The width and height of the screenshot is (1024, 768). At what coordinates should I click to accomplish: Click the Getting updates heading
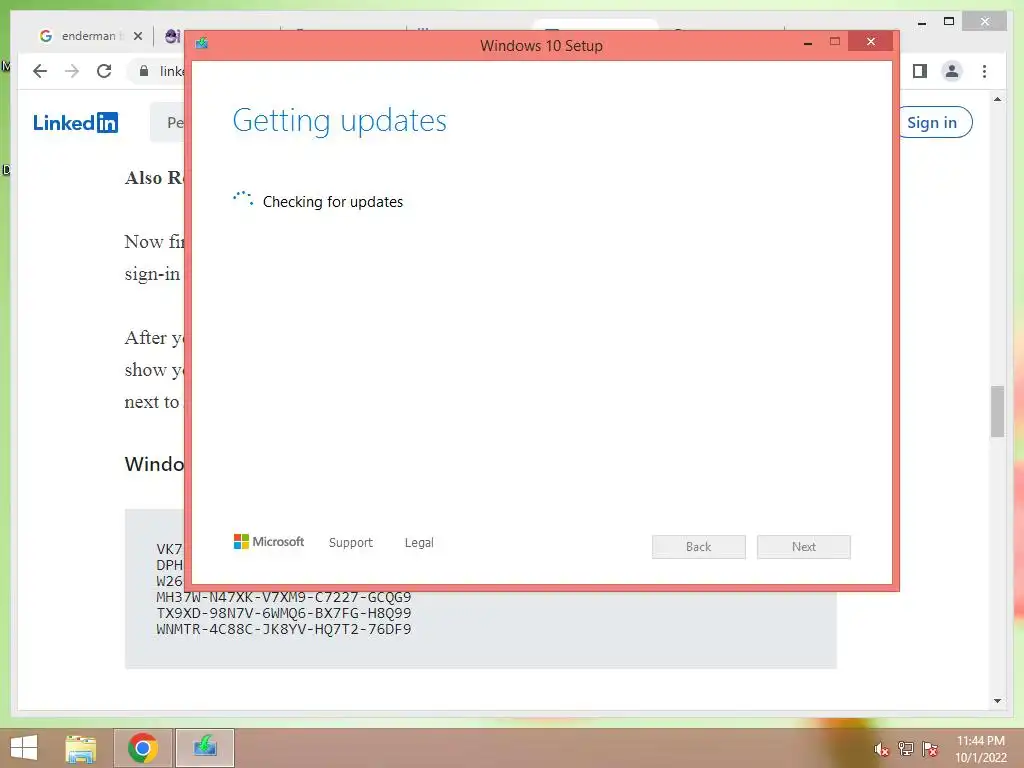click(340, 121)
